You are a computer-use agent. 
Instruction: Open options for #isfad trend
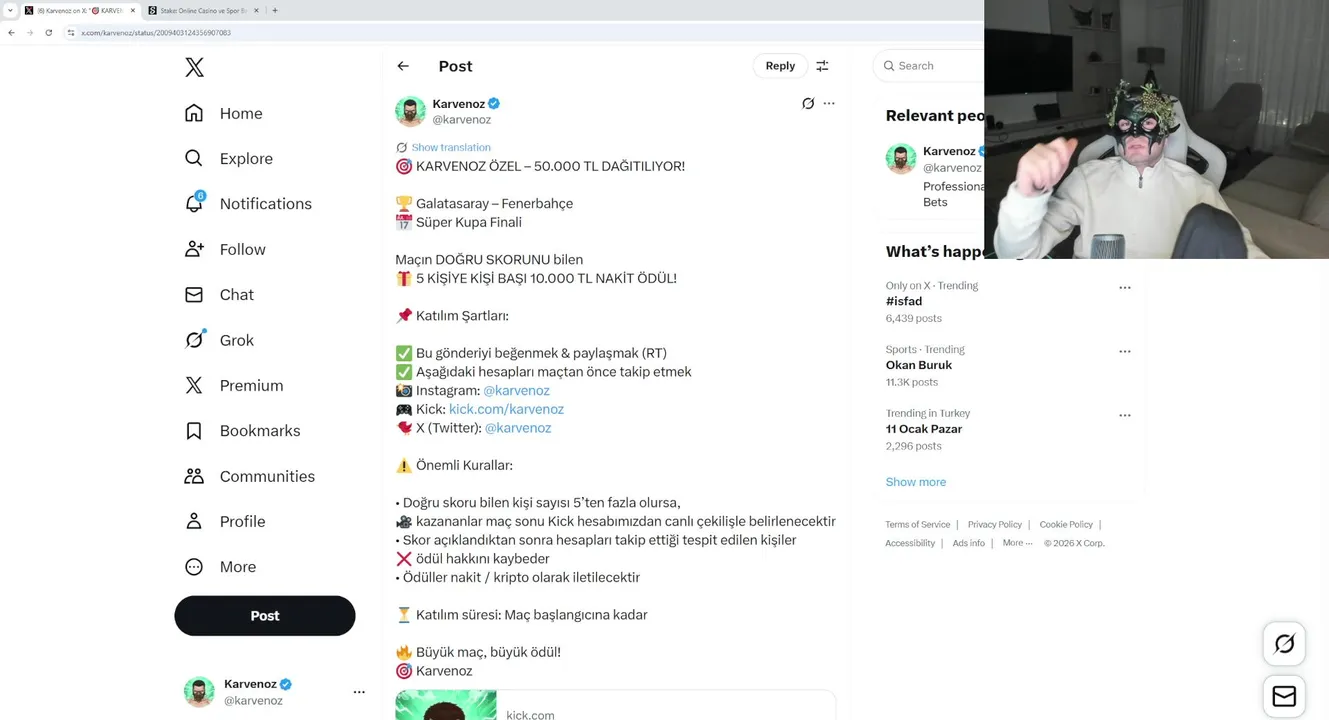pyautogui.click(x=1125, y=287)
